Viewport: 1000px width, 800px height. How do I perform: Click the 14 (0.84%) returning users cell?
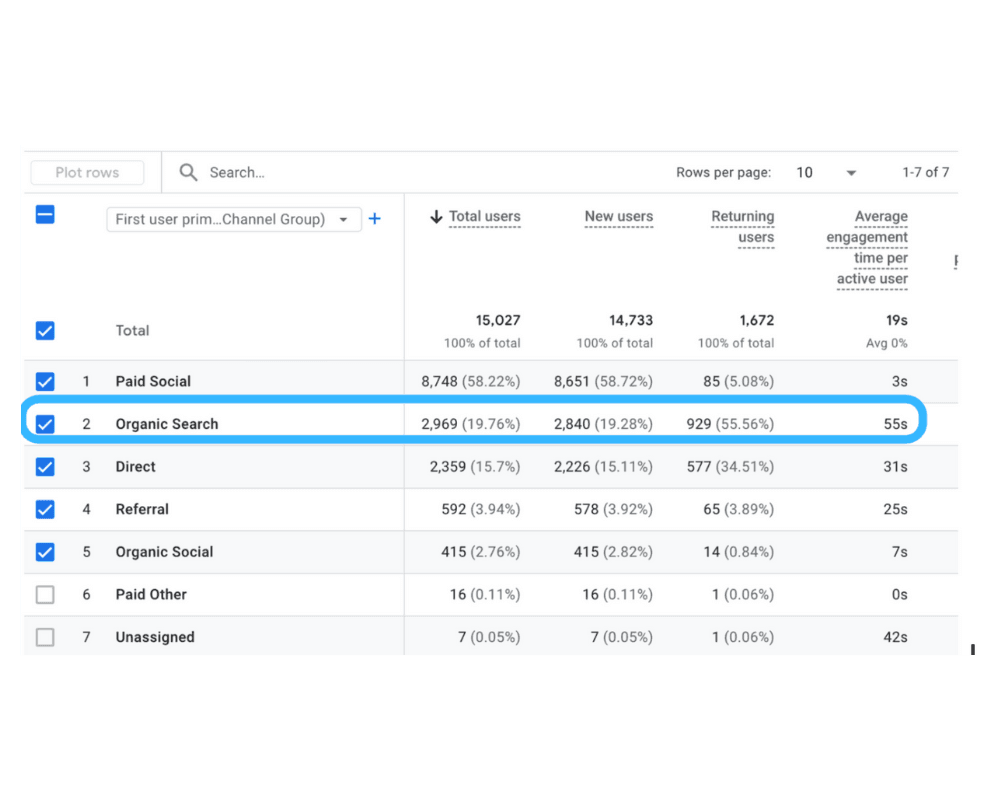point(739,552)
